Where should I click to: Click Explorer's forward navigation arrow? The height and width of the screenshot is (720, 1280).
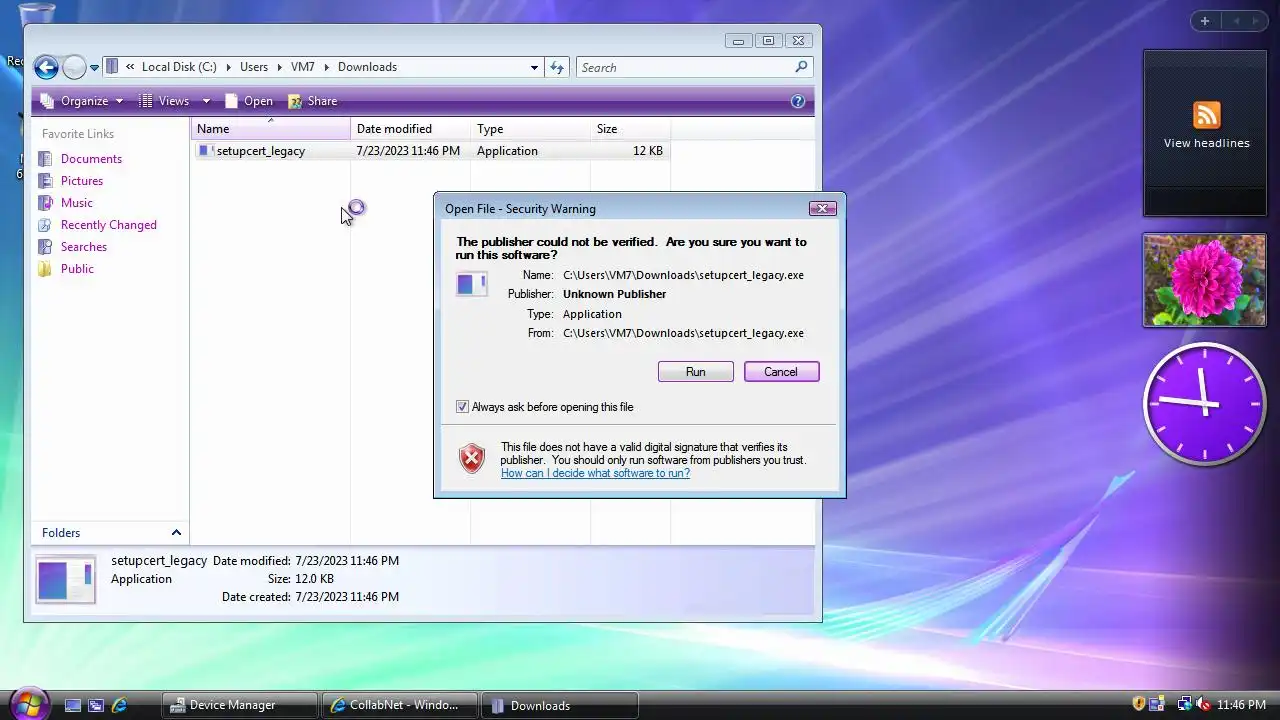point(74,67)
